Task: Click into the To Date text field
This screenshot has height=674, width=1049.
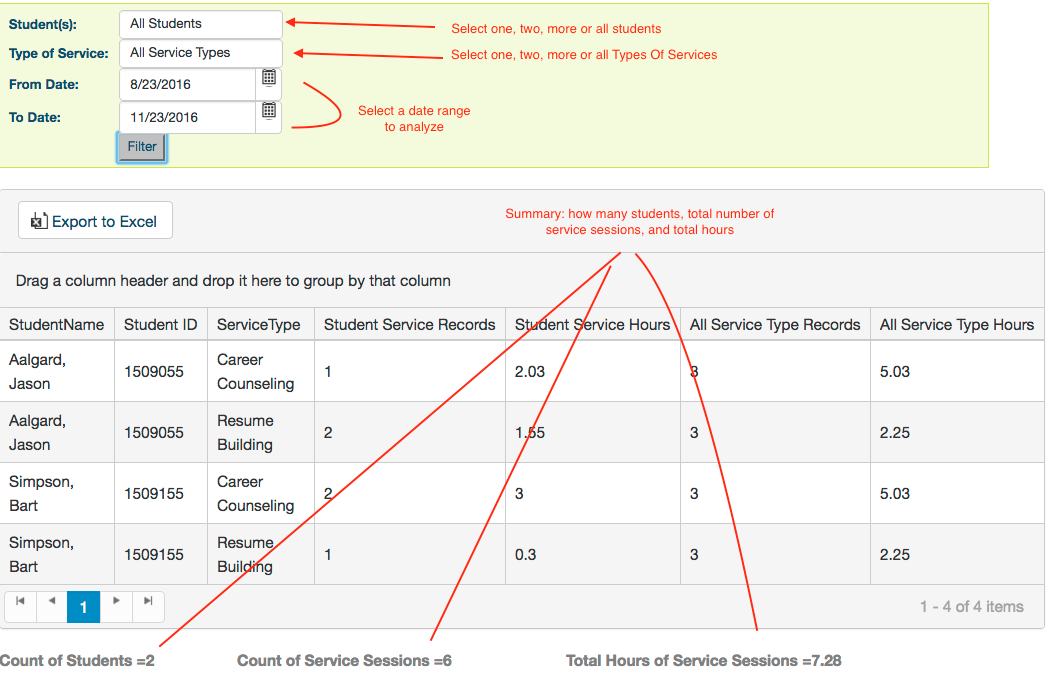Action: coord(188,118)
